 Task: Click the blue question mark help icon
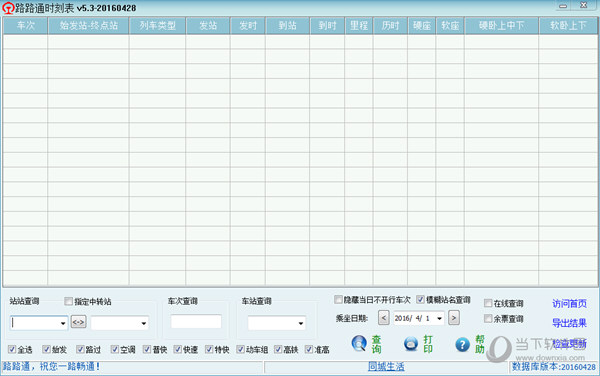(x=462, y=345)
